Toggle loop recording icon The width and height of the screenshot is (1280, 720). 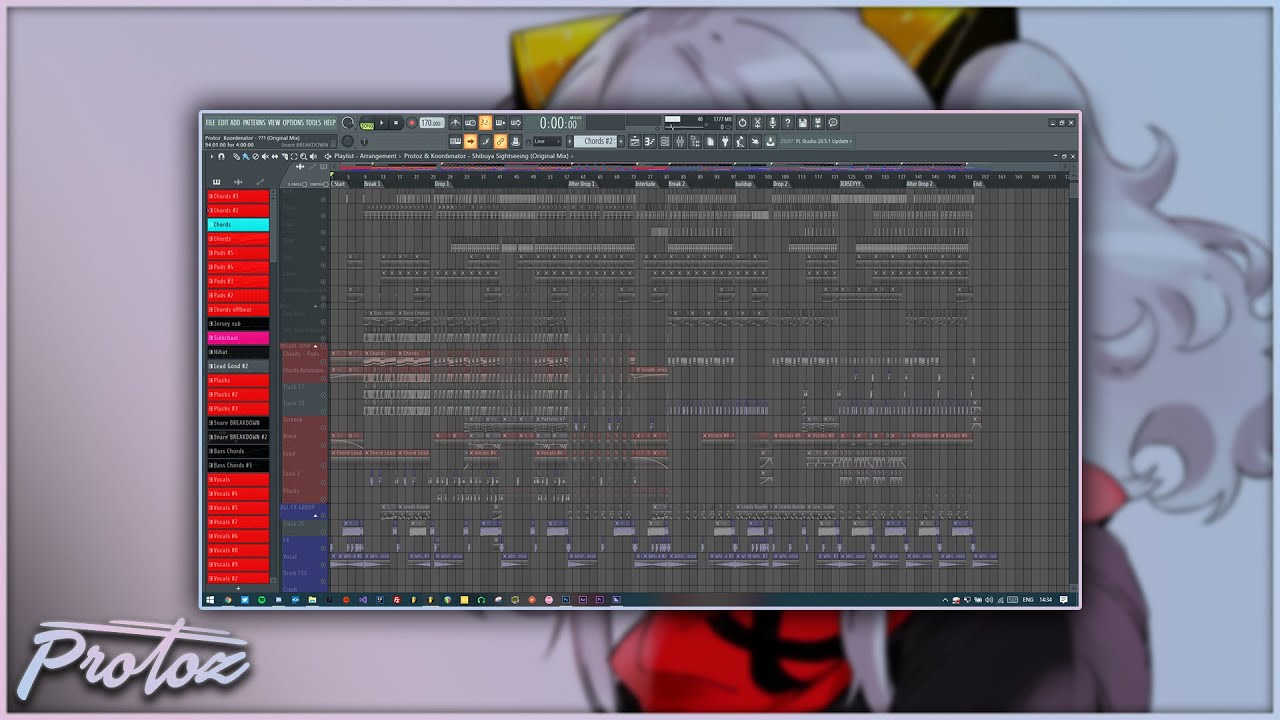pos(515,123)
